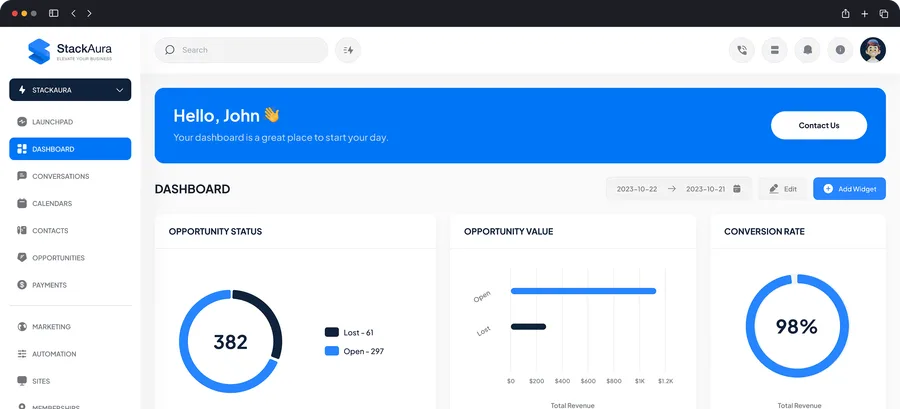This screenshot has width=900, height=409.
Task: Click the 382 donut chart total
Action: (230, 342)
